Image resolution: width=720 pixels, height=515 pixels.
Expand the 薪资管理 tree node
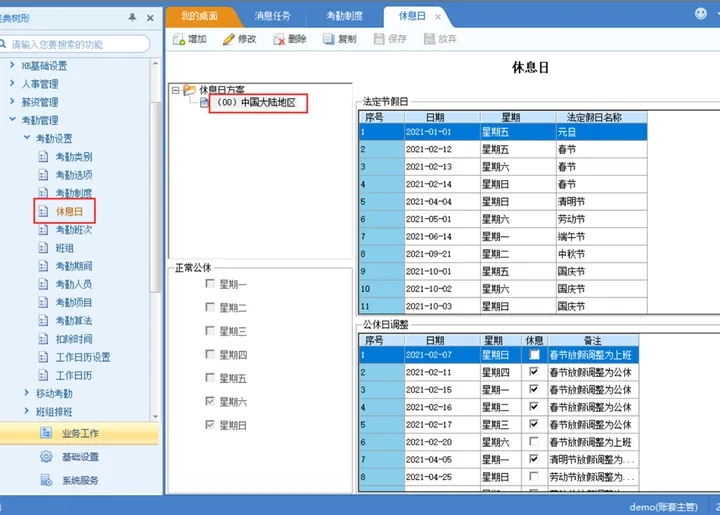pos(12,101)
